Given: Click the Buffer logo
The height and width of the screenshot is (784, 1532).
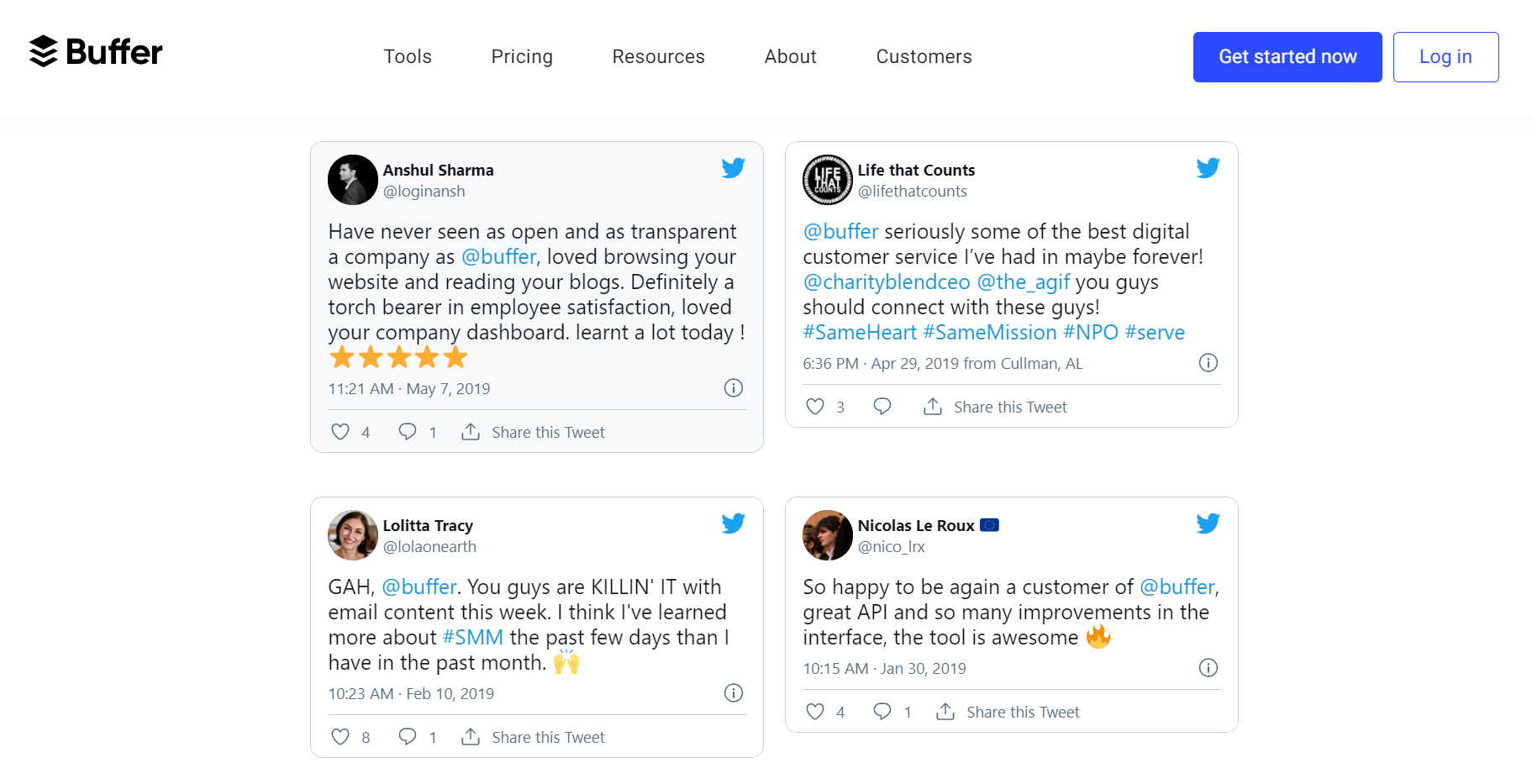Looking at the screenshot, I should (x=95, y=51).
